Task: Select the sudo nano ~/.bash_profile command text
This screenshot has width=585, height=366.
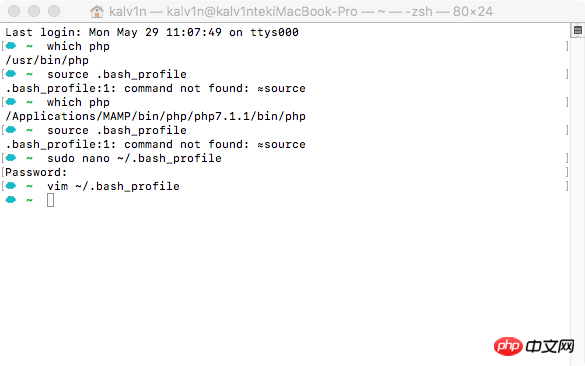Action: pyautogui.click(x=134, y=158)
